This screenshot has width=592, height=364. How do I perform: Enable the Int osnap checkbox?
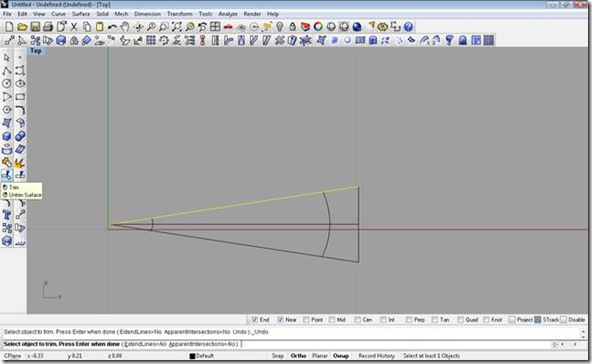pos(383,320)
